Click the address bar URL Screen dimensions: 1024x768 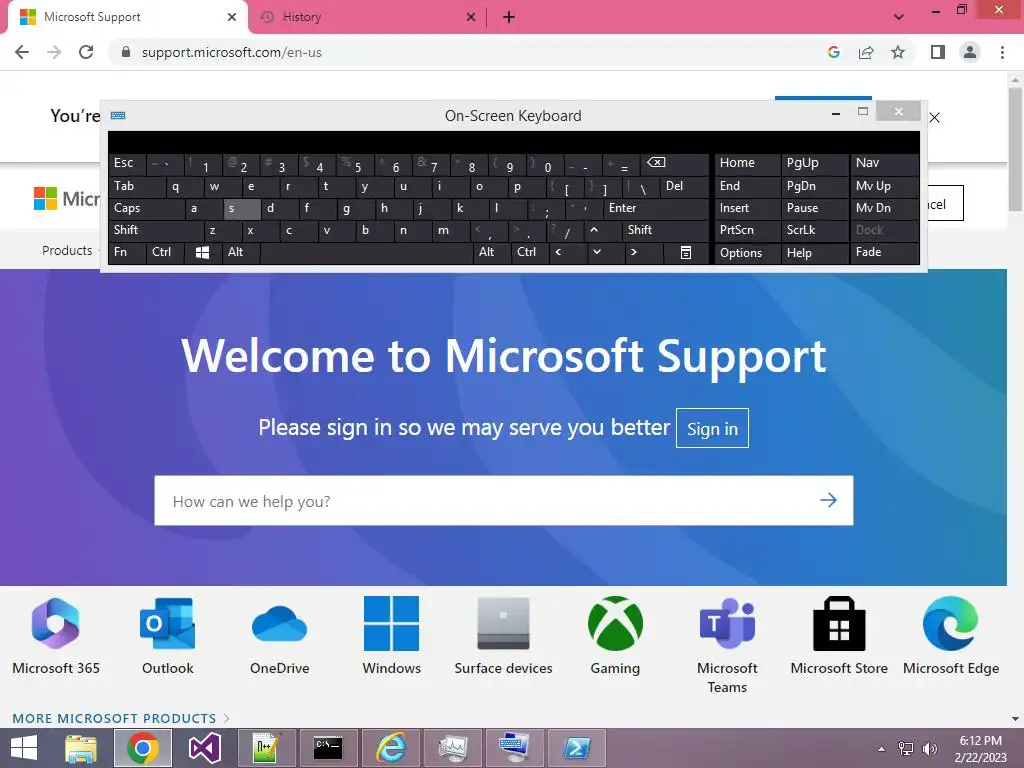click(231, 52)
